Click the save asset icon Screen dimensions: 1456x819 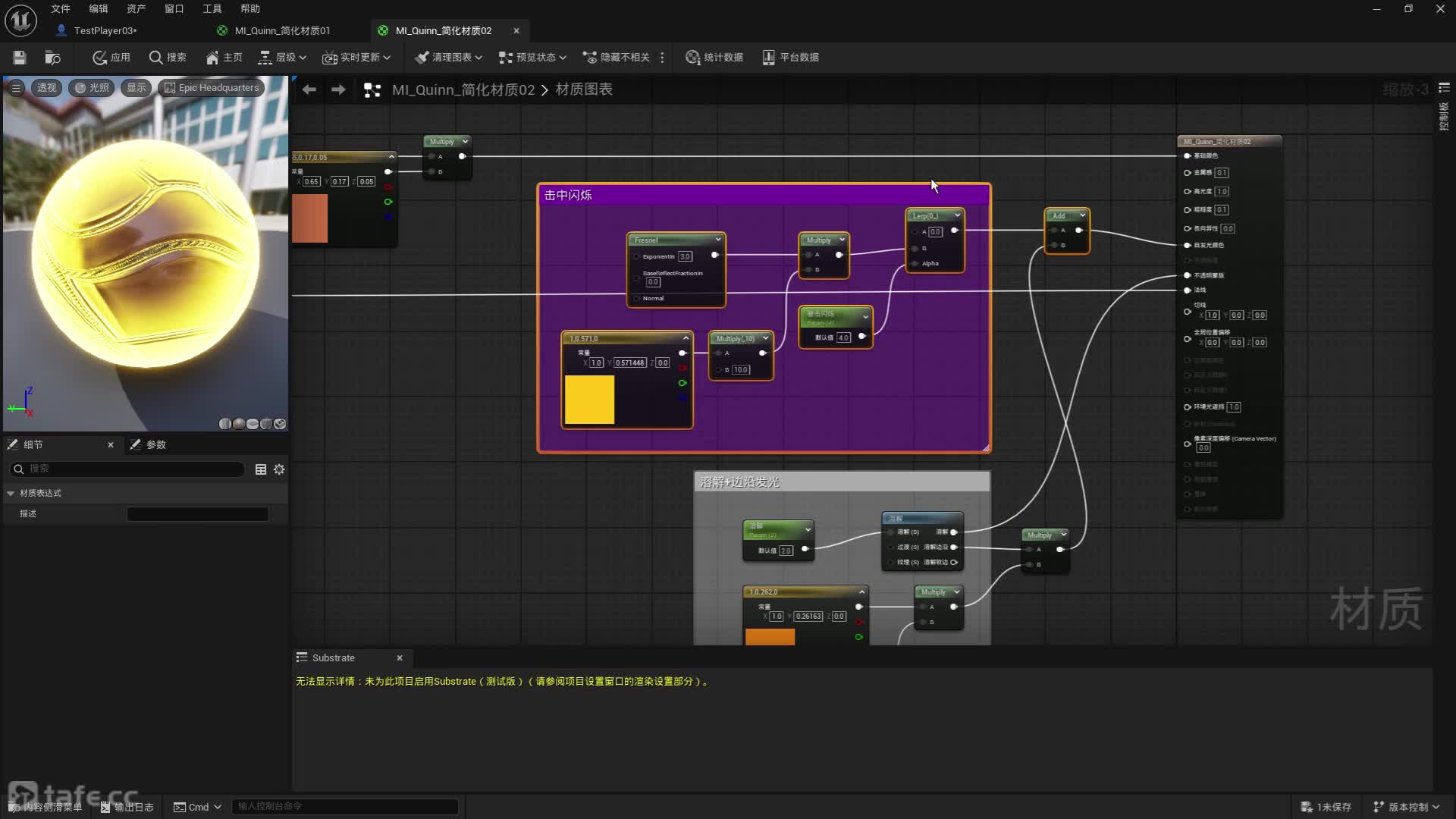(x=20, y=57)
